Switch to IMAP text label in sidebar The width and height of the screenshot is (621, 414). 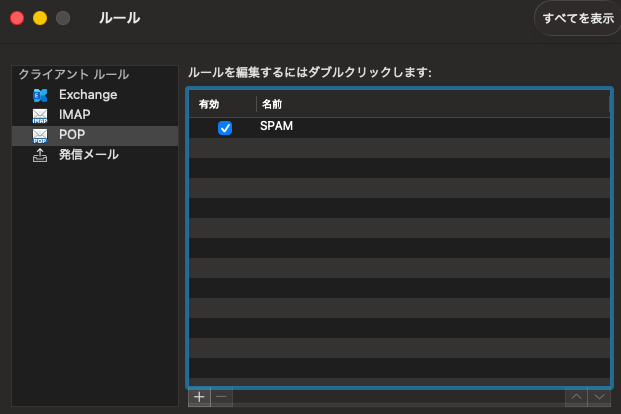(x=75, y=115)
